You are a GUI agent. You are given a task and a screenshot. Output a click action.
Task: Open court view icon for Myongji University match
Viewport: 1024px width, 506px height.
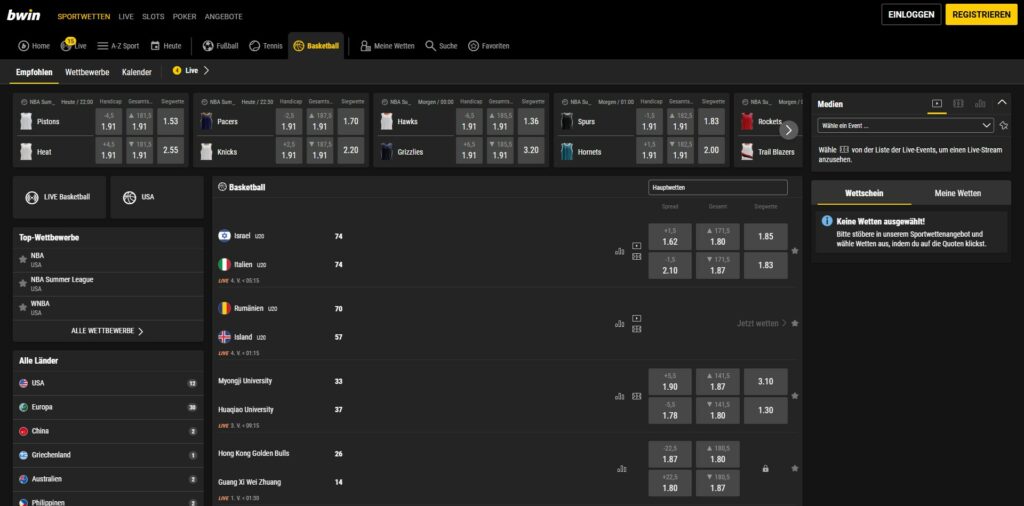pos(637,396)
